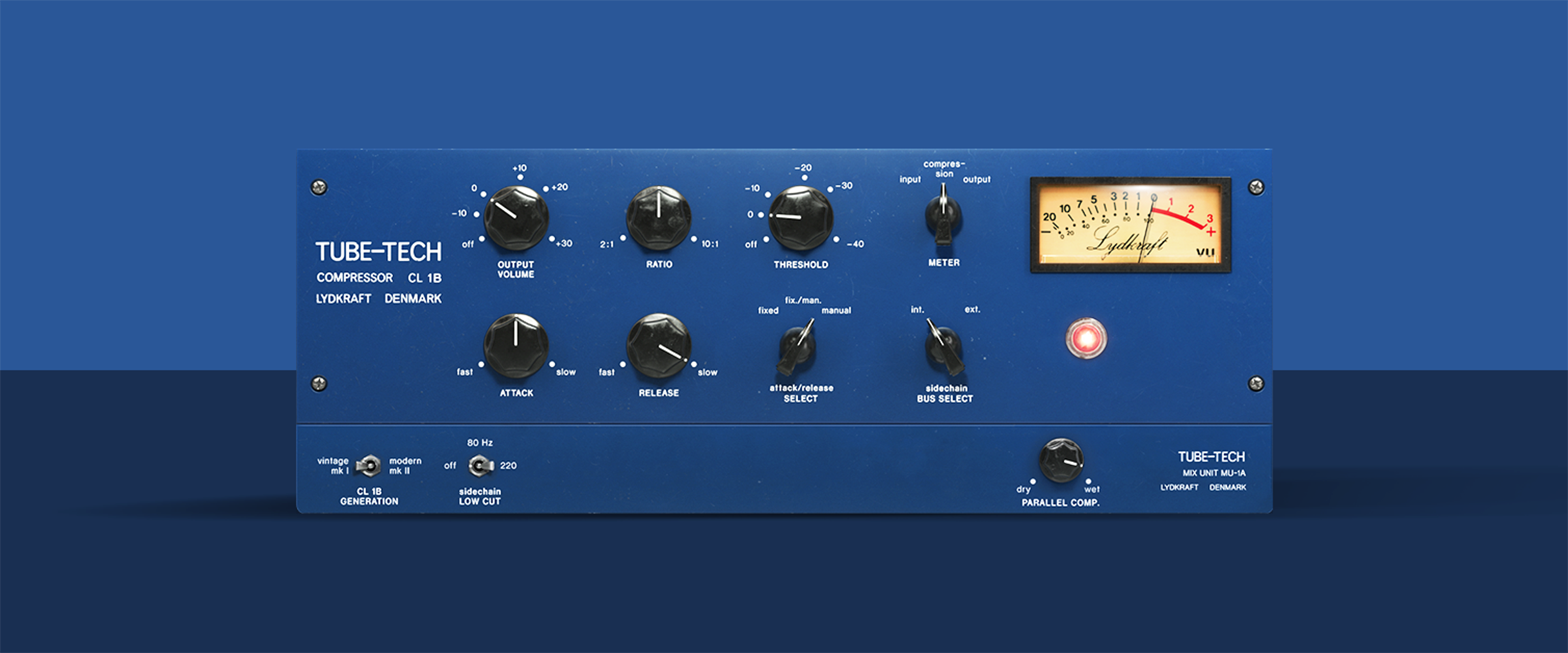This screenshot has height=653, width=1568.
Task: Click the VU meter display
Action: pyautogui.click(x=1130, y=225)
